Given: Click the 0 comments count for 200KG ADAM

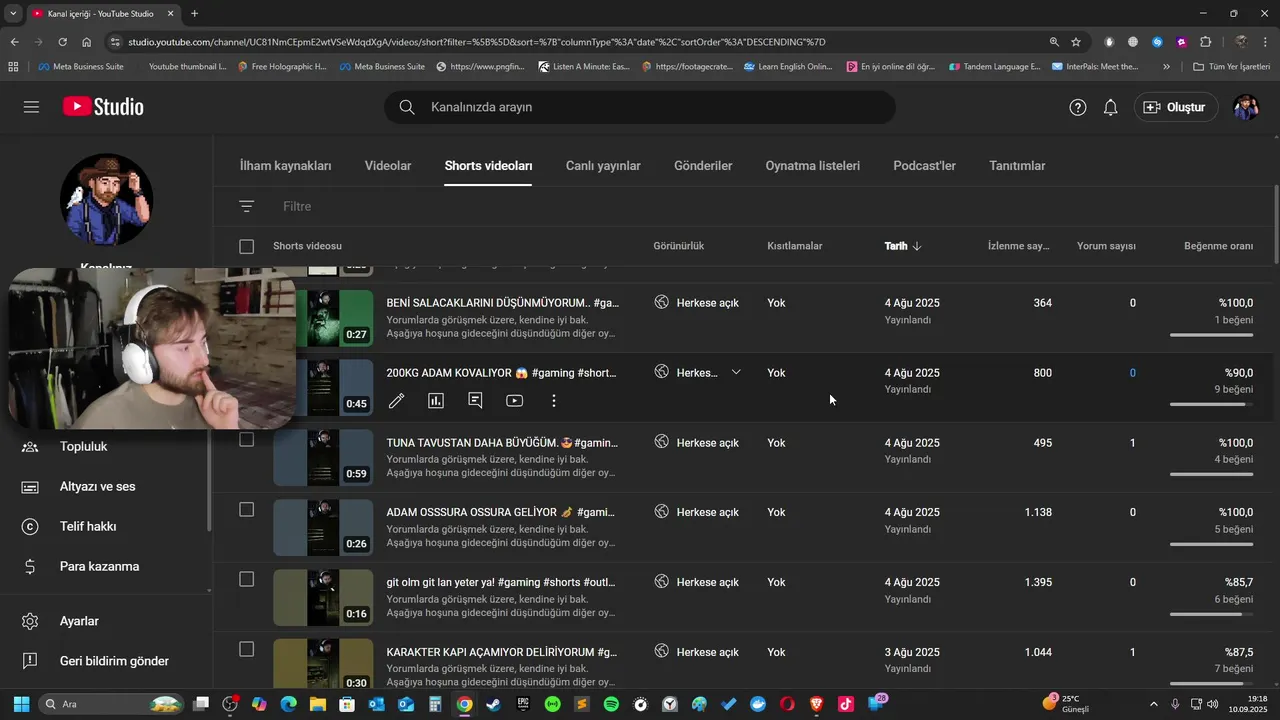Looking at the screenshot, I should (x=1132, y=373).
